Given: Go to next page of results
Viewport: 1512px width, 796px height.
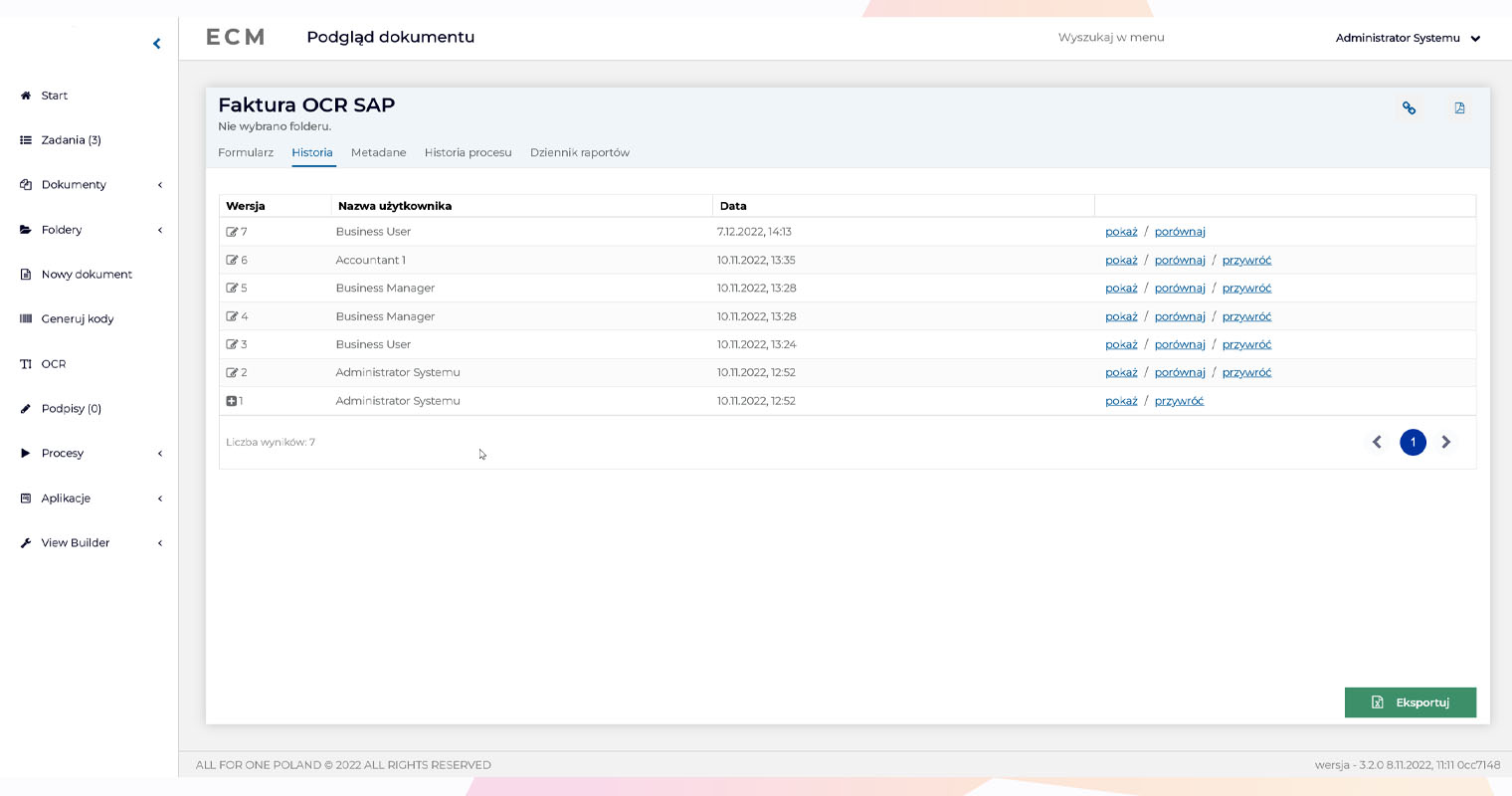Looking at the screenshot, I should click(1446, 443).
